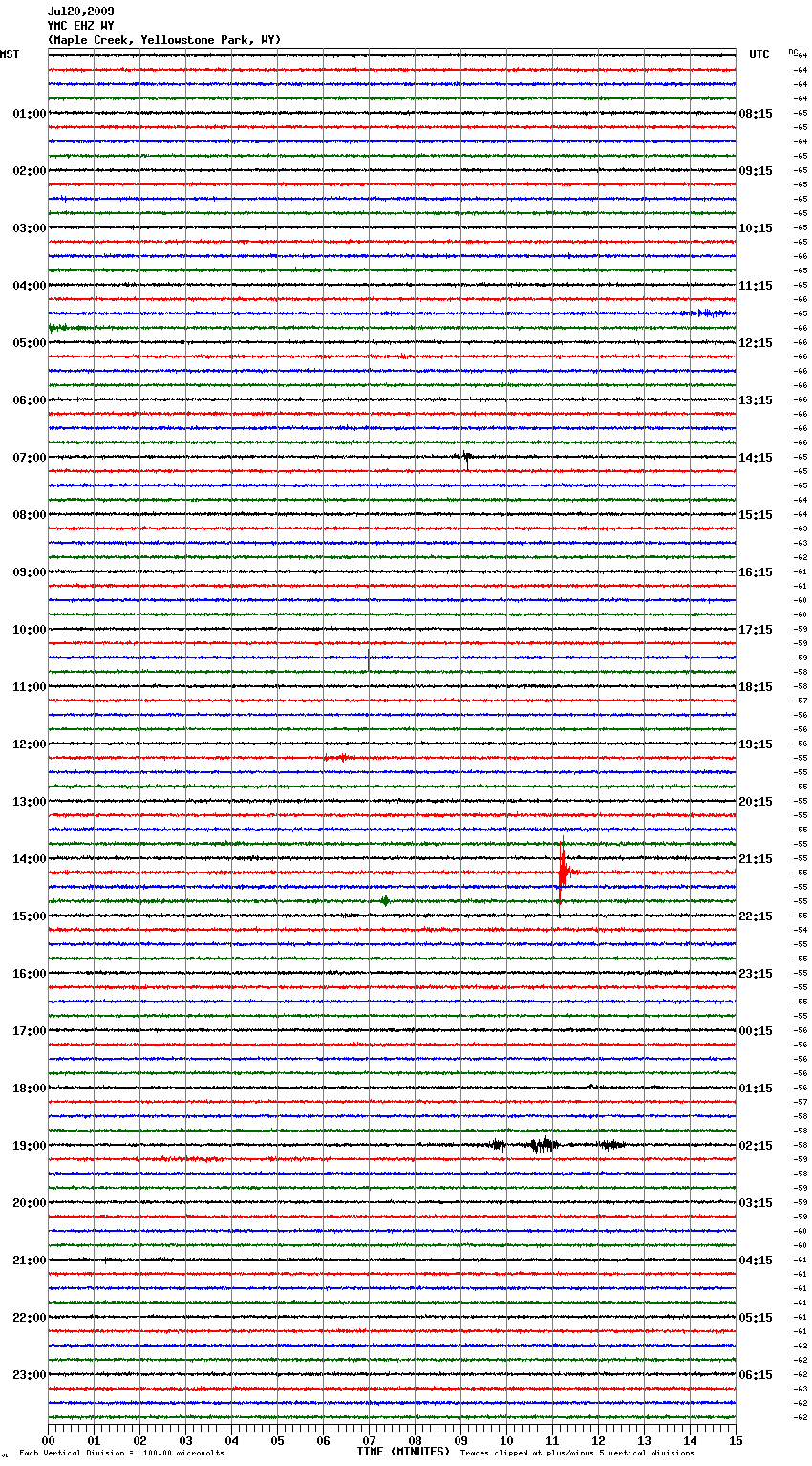The image size is (812, 1466).
Task: Click the 23:15 UTC time label
Action: (756, 974)
